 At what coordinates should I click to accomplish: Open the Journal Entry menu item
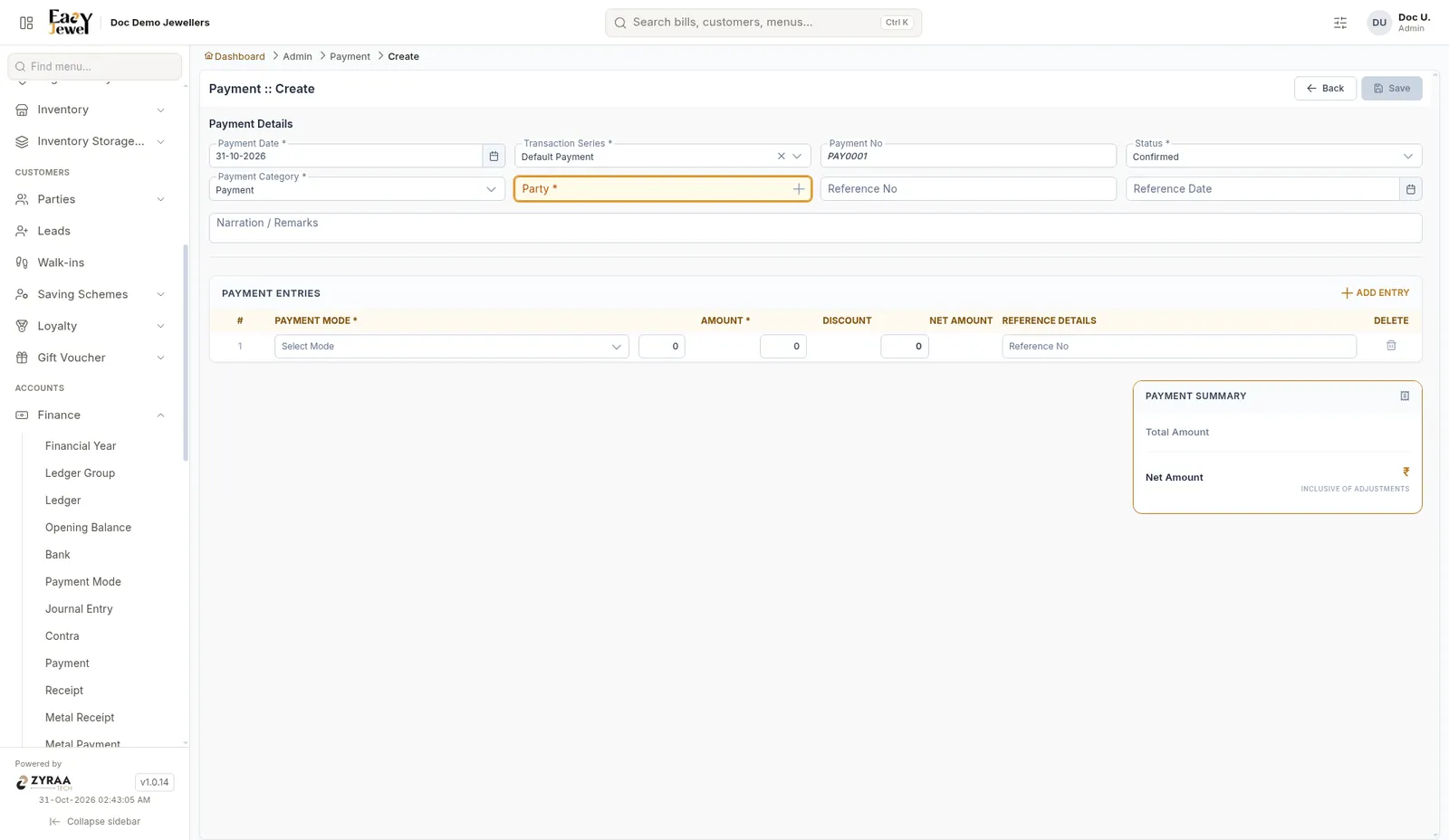(79, 609)
